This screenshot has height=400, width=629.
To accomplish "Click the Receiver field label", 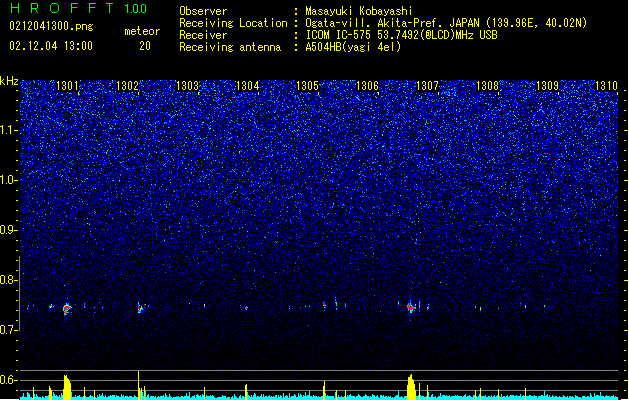I will (203, 35).
